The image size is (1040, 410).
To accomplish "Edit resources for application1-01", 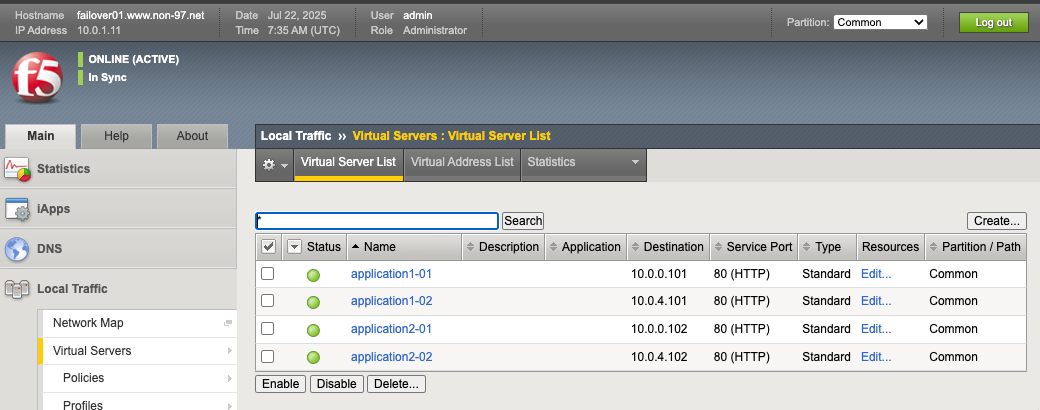I will click(876, 274).
